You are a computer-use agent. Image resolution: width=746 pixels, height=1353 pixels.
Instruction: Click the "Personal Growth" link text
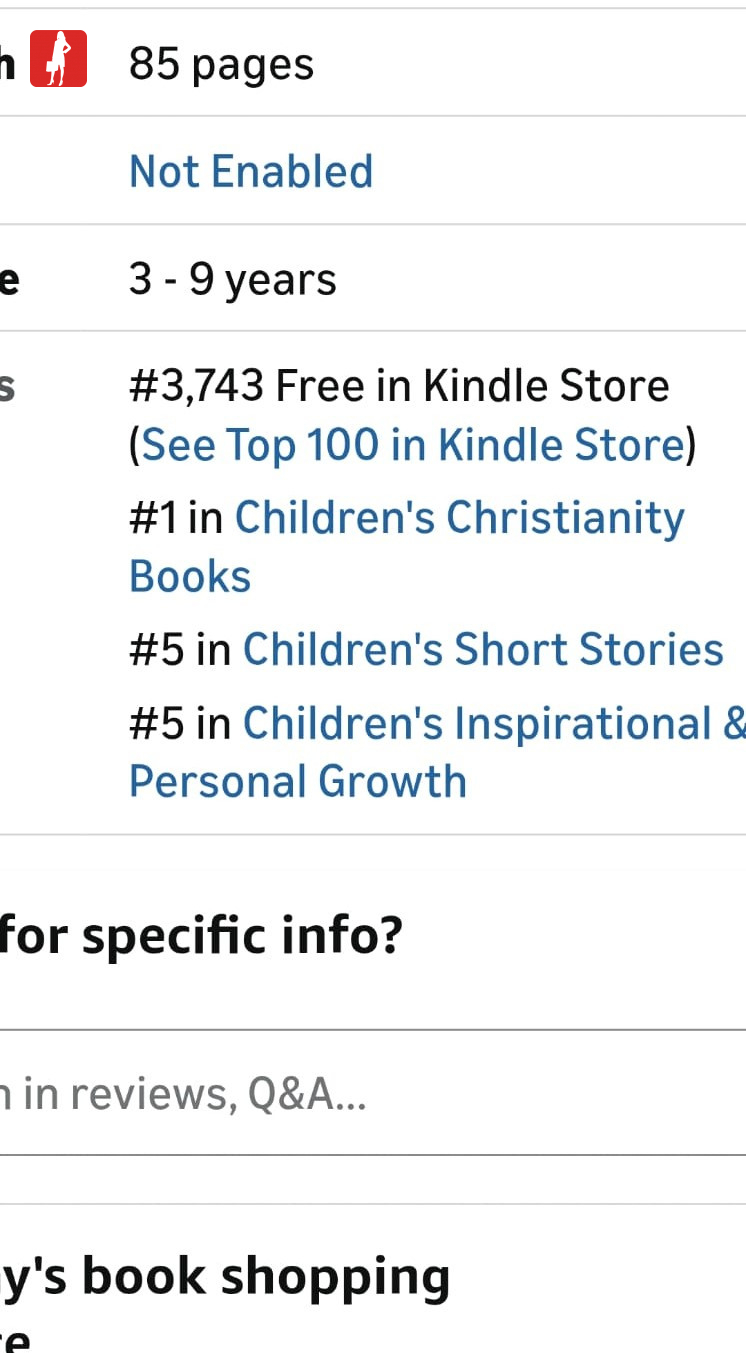tap(298, 782)
